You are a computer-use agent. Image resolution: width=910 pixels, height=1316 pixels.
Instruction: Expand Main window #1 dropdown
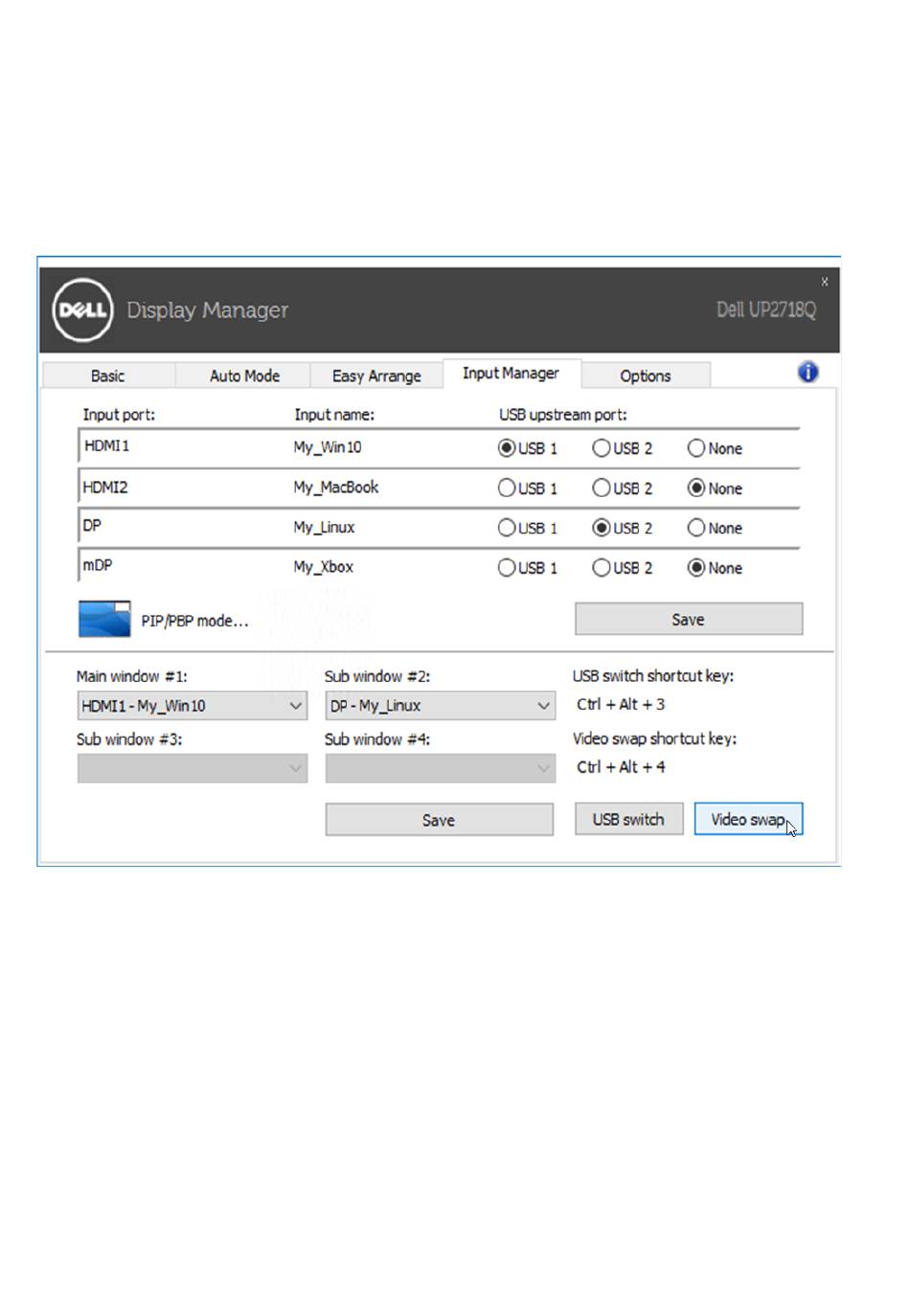[x=295, y=706]
